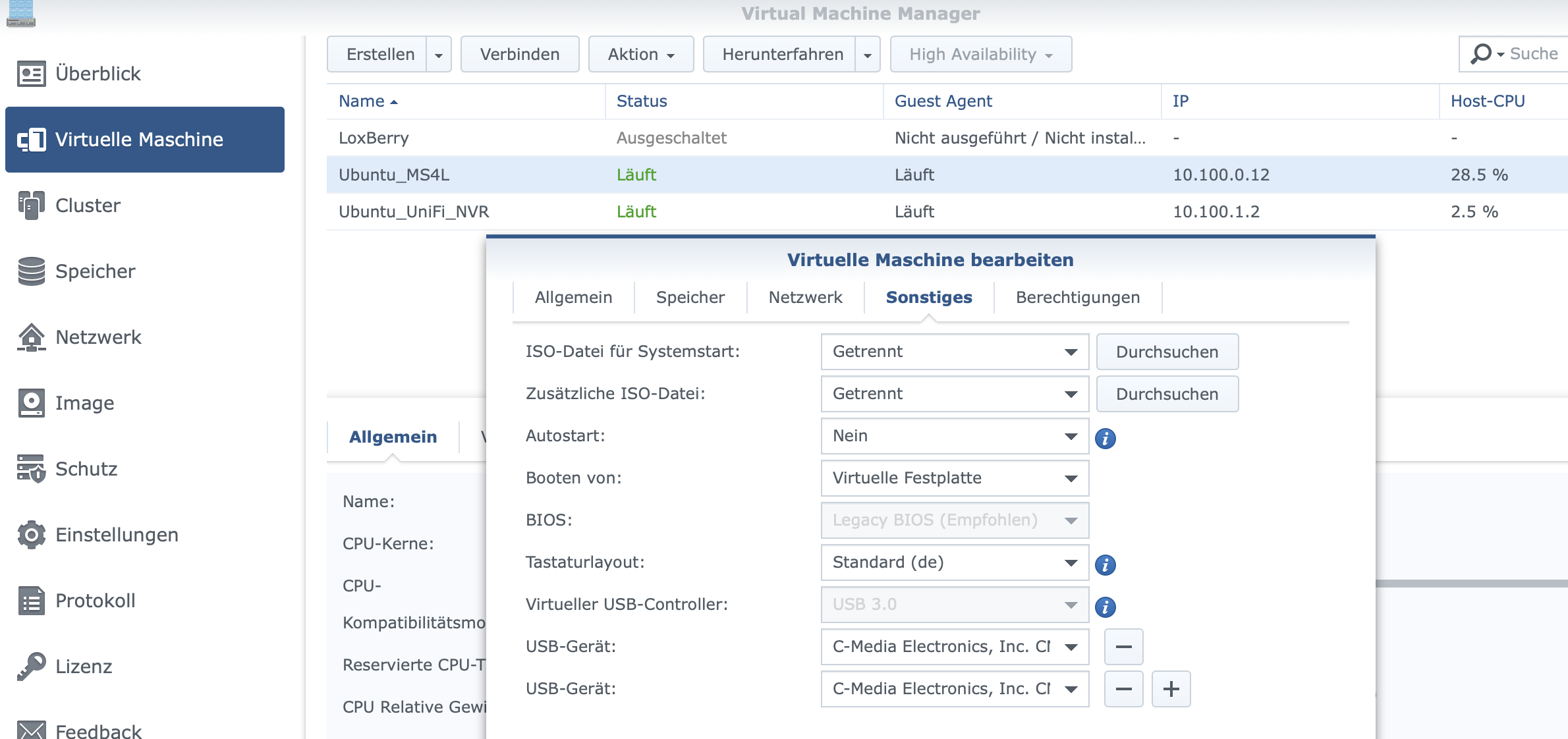Remove the second USB-Gerät with minus button

1124,689
